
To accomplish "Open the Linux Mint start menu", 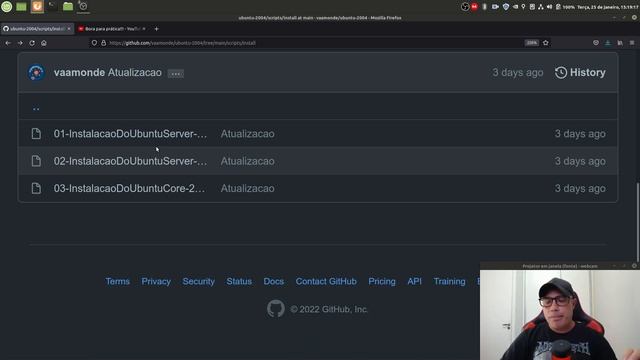I will pyautogui.click(x=7, y=7).
